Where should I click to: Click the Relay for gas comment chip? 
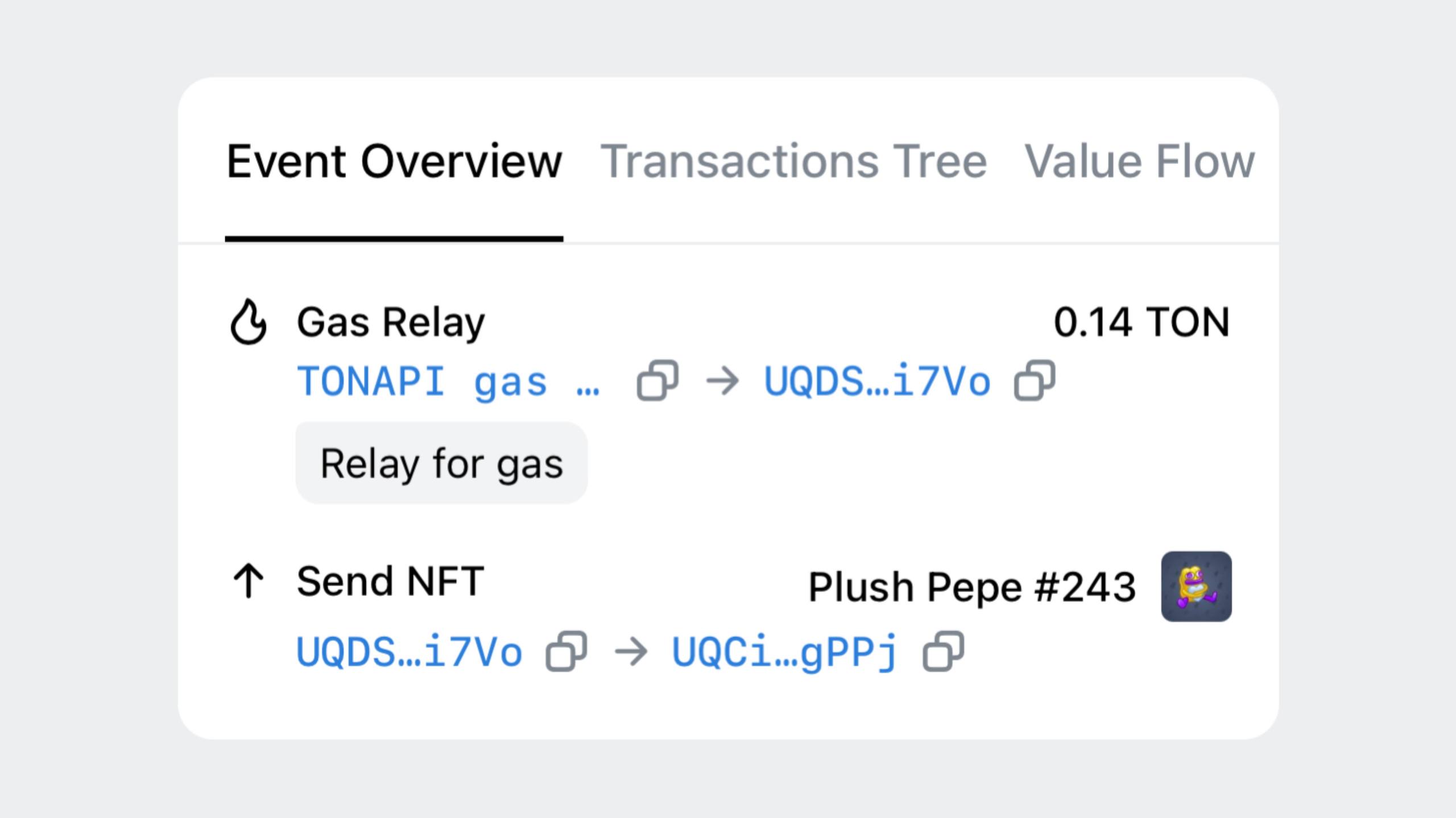pos(441,463)
